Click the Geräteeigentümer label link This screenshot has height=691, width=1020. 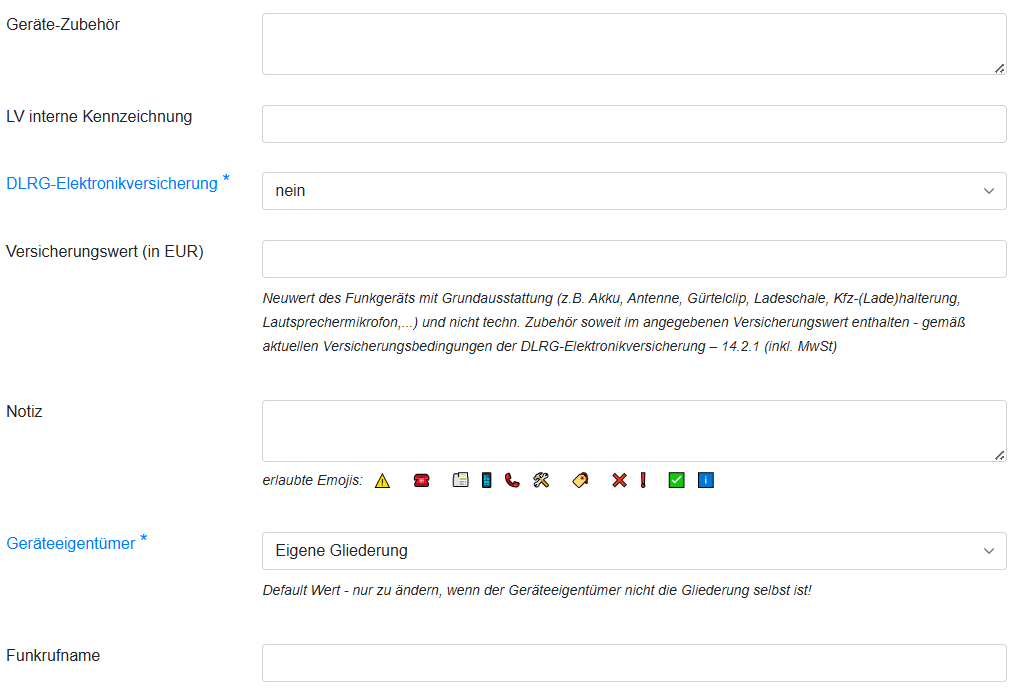coord(71,544)
